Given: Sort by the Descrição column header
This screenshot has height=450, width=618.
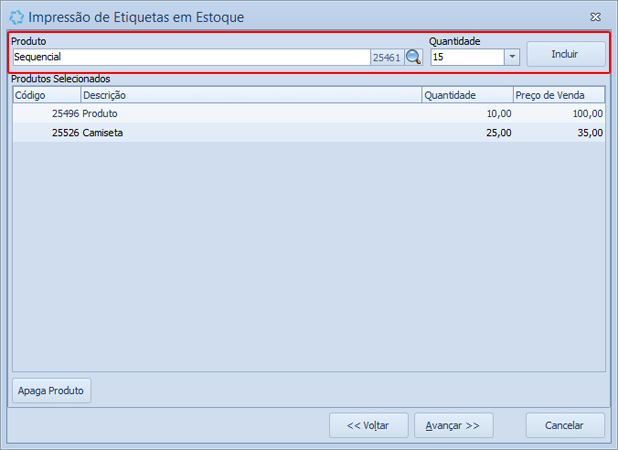Looking at the screenshot, I should (251, 95).
